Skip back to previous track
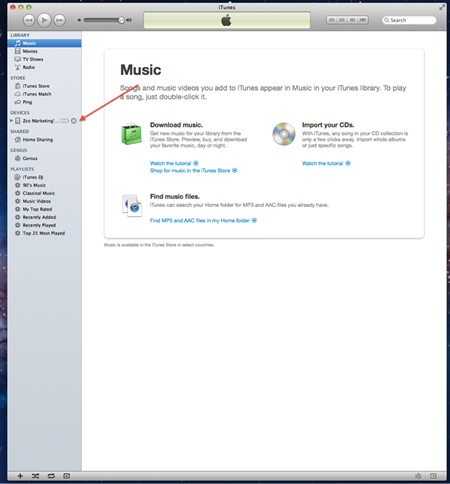The width and height of the screenshot is (450, 484). tap(29, 20)
